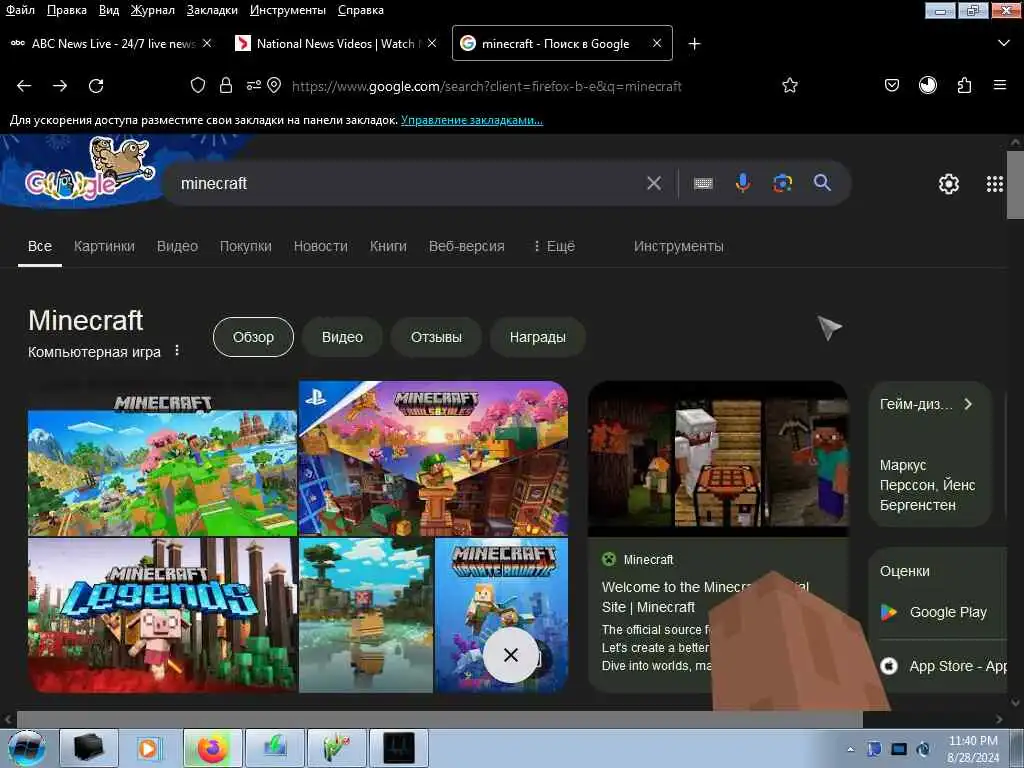Go forward to next page
This screenshot has width=1024, height=768.
pos(60,86)
